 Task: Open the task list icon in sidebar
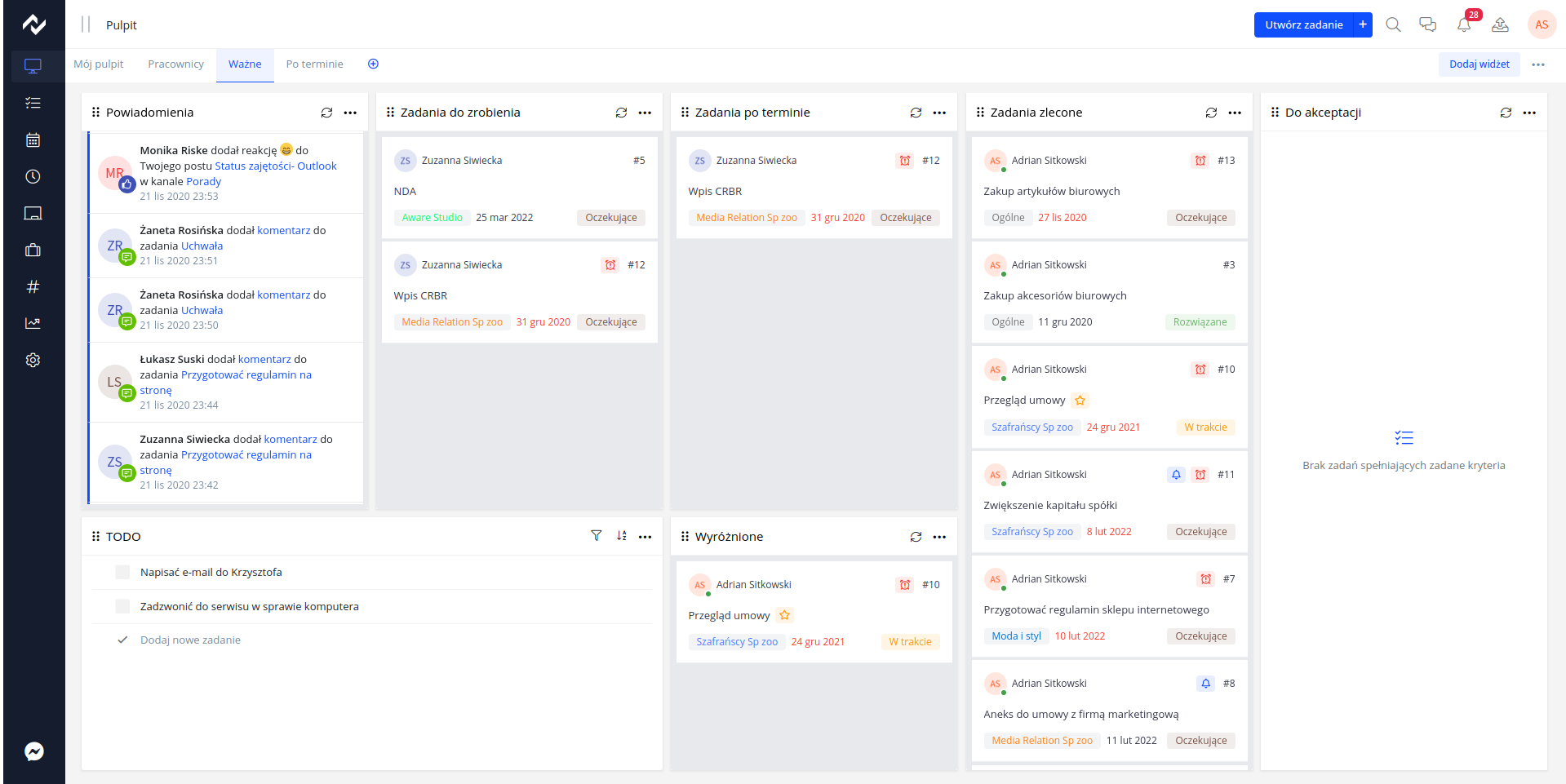(33, 103)
